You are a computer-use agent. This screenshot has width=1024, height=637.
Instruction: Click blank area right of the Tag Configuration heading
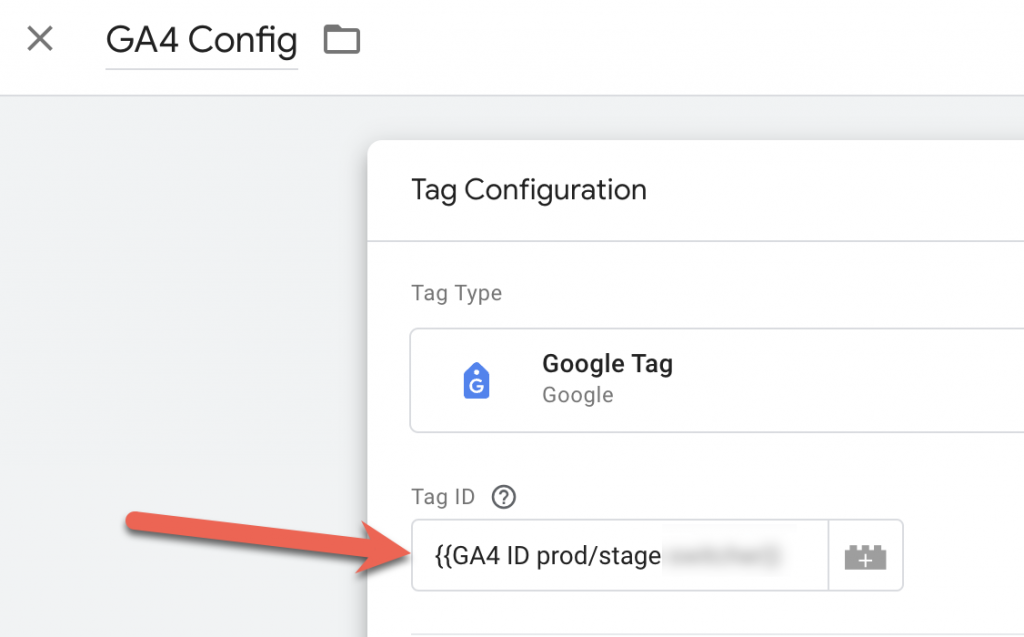(x=836, y=191)
